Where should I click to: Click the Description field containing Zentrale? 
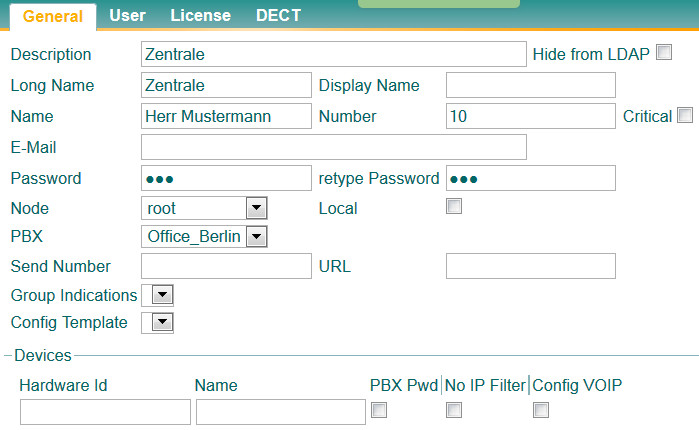(x=334, y=54)
